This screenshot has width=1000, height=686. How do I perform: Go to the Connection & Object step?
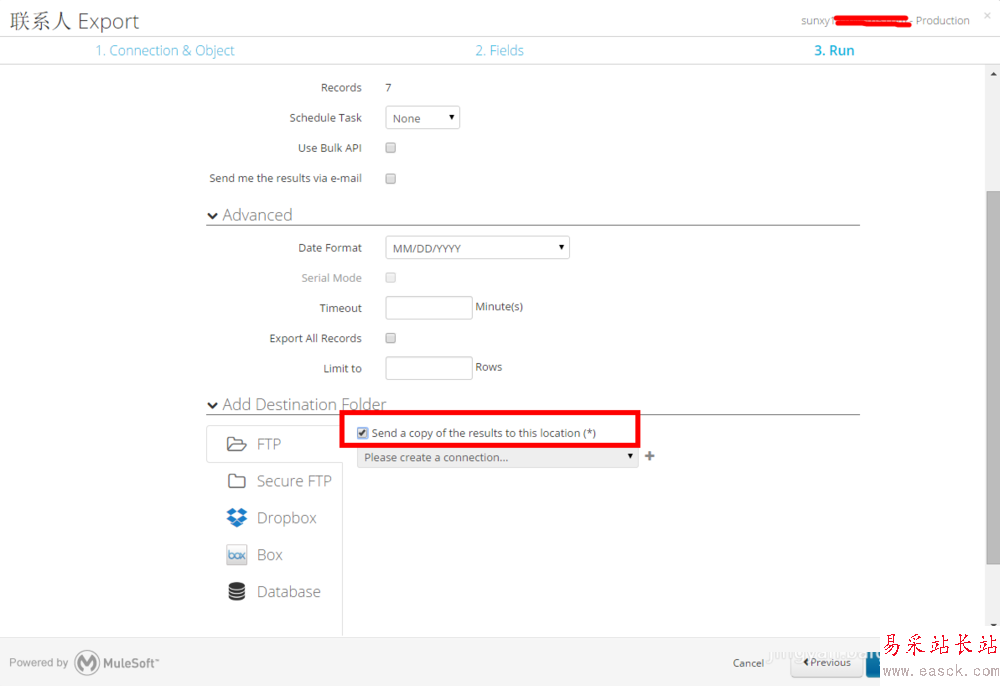tap(165, 51)
